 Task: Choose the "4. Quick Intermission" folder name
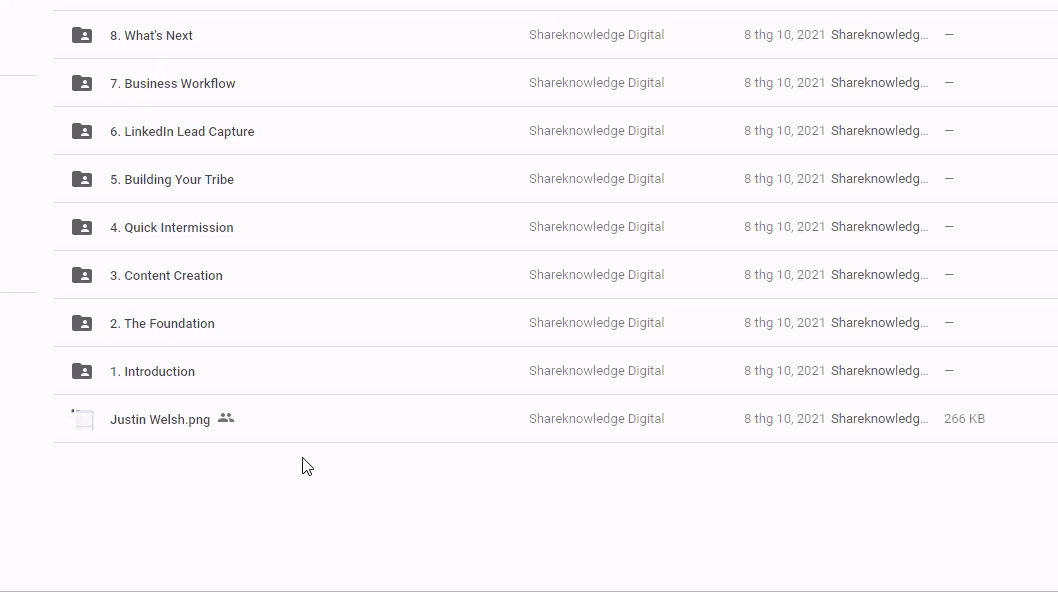point(171,228)
